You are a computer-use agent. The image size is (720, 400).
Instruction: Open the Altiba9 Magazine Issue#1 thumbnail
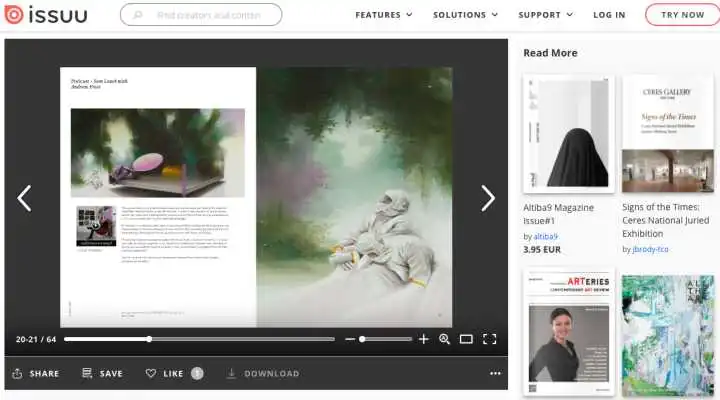pos(568,134)
